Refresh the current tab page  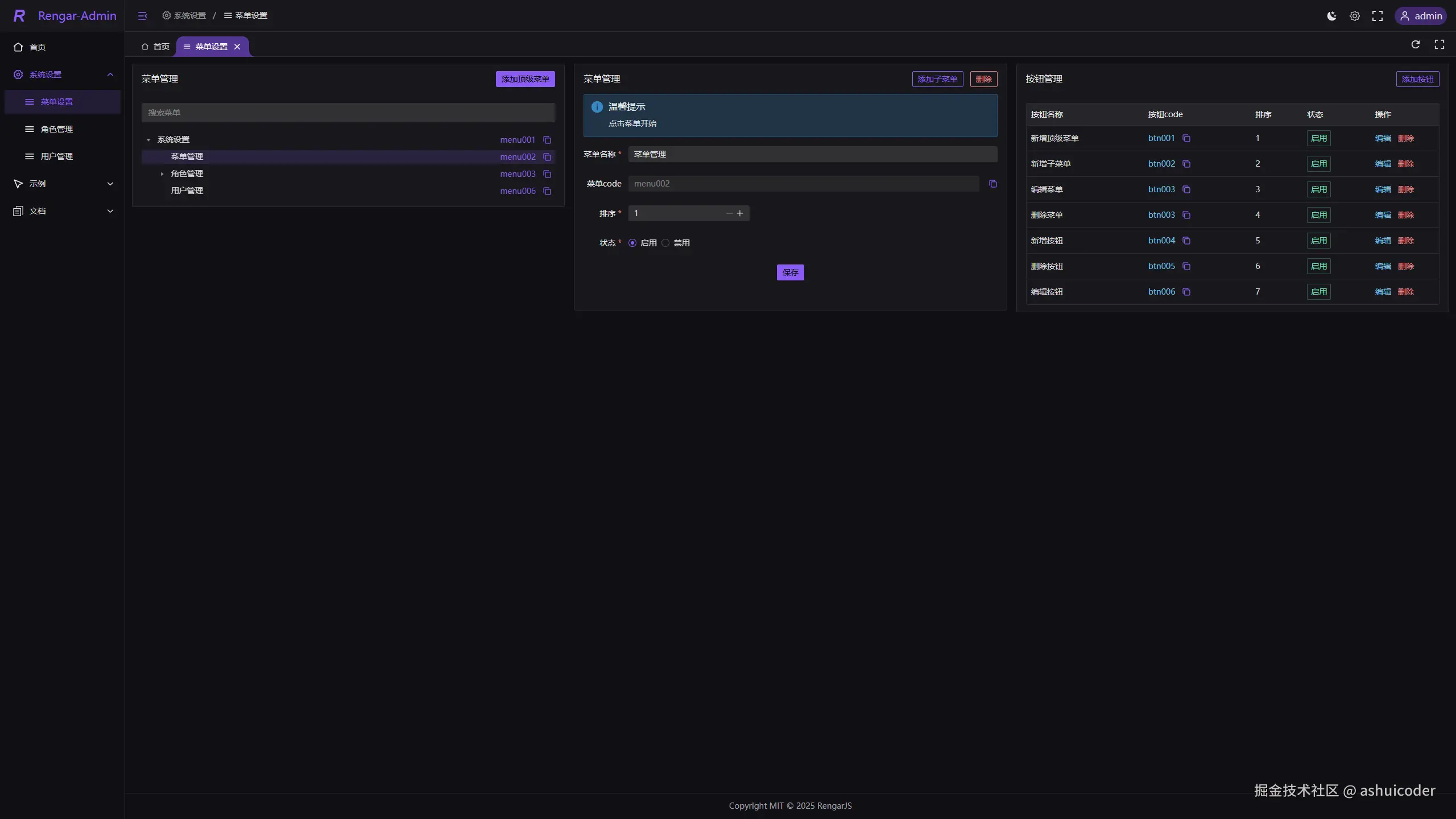[x=1416, y=44]
